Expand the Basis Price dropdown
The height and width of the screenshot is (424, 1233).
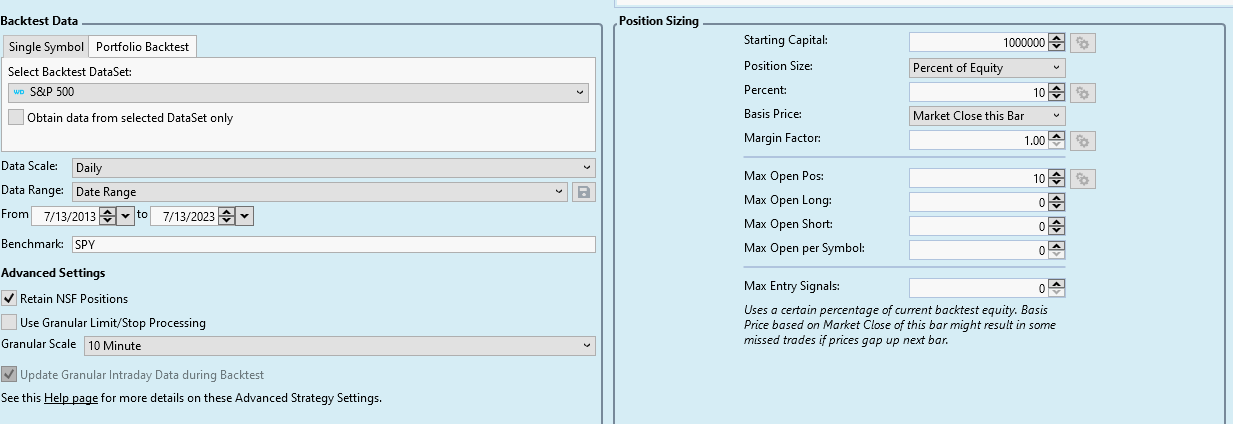tap(987, 116)
